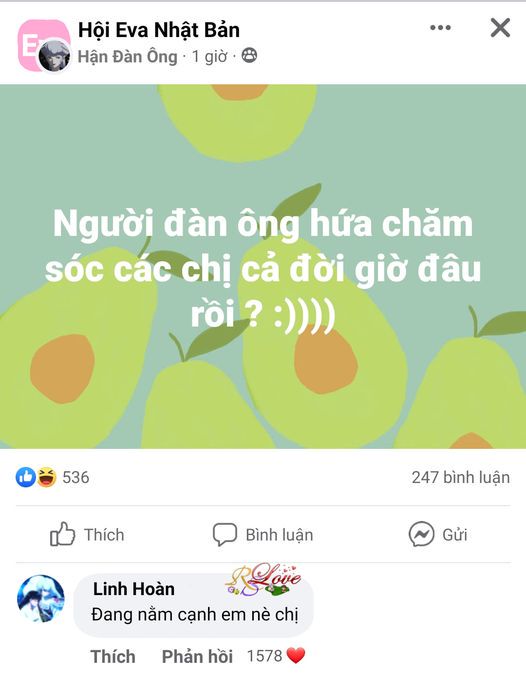
Task: Open the three-dots post options menu
Action: pos(440,28)
